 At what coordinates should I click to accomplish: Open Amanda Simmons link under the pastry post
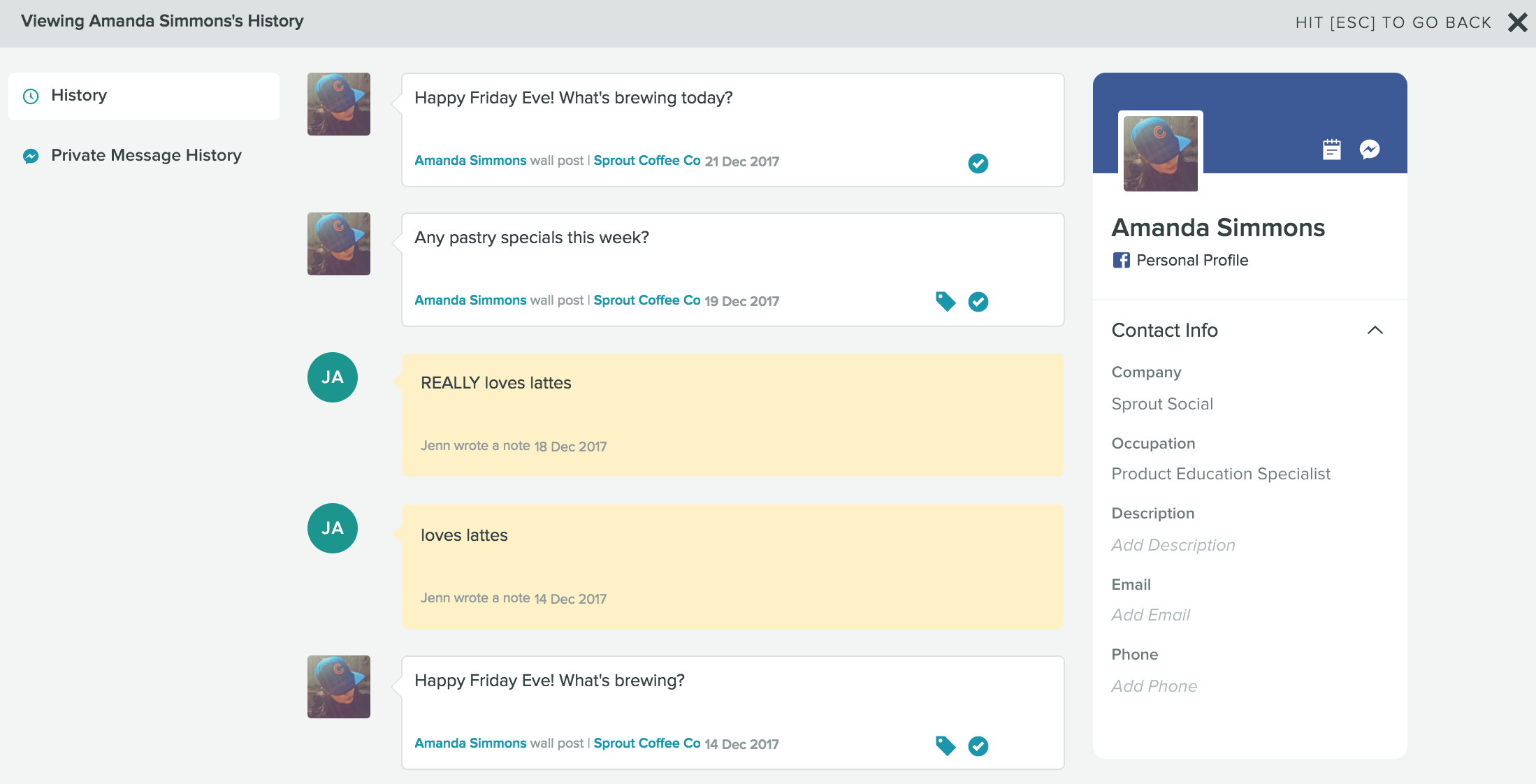470,300
